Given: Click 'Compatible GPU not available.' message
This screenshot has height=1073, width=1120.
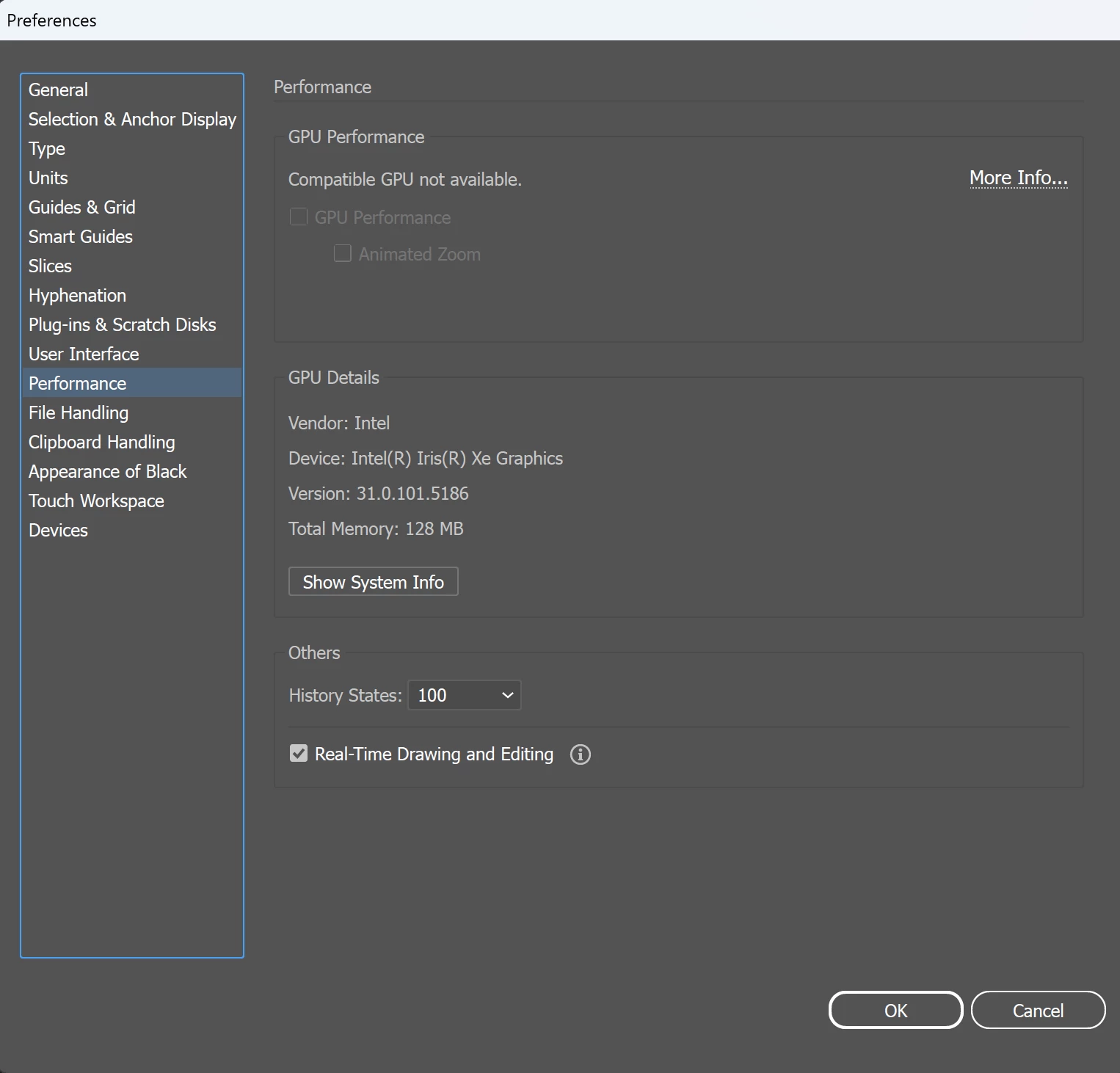Looking at the screenshot, I should tap(405, 180).
